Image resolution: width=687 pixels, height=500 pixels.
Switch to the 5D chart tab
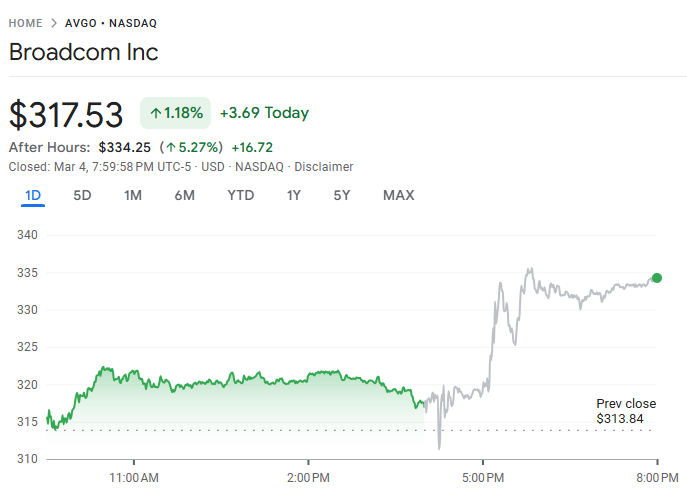(x=82, y=195)
